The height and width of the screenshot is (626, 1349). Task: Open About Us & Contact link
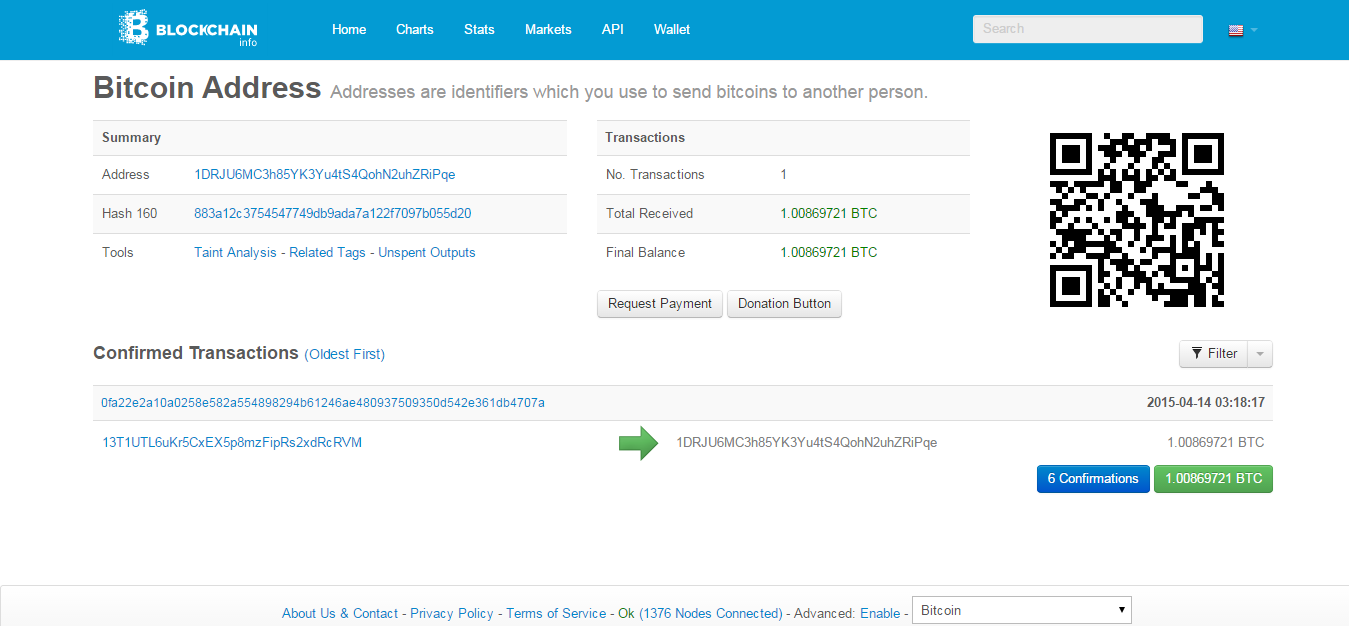[x=340, y=613]
